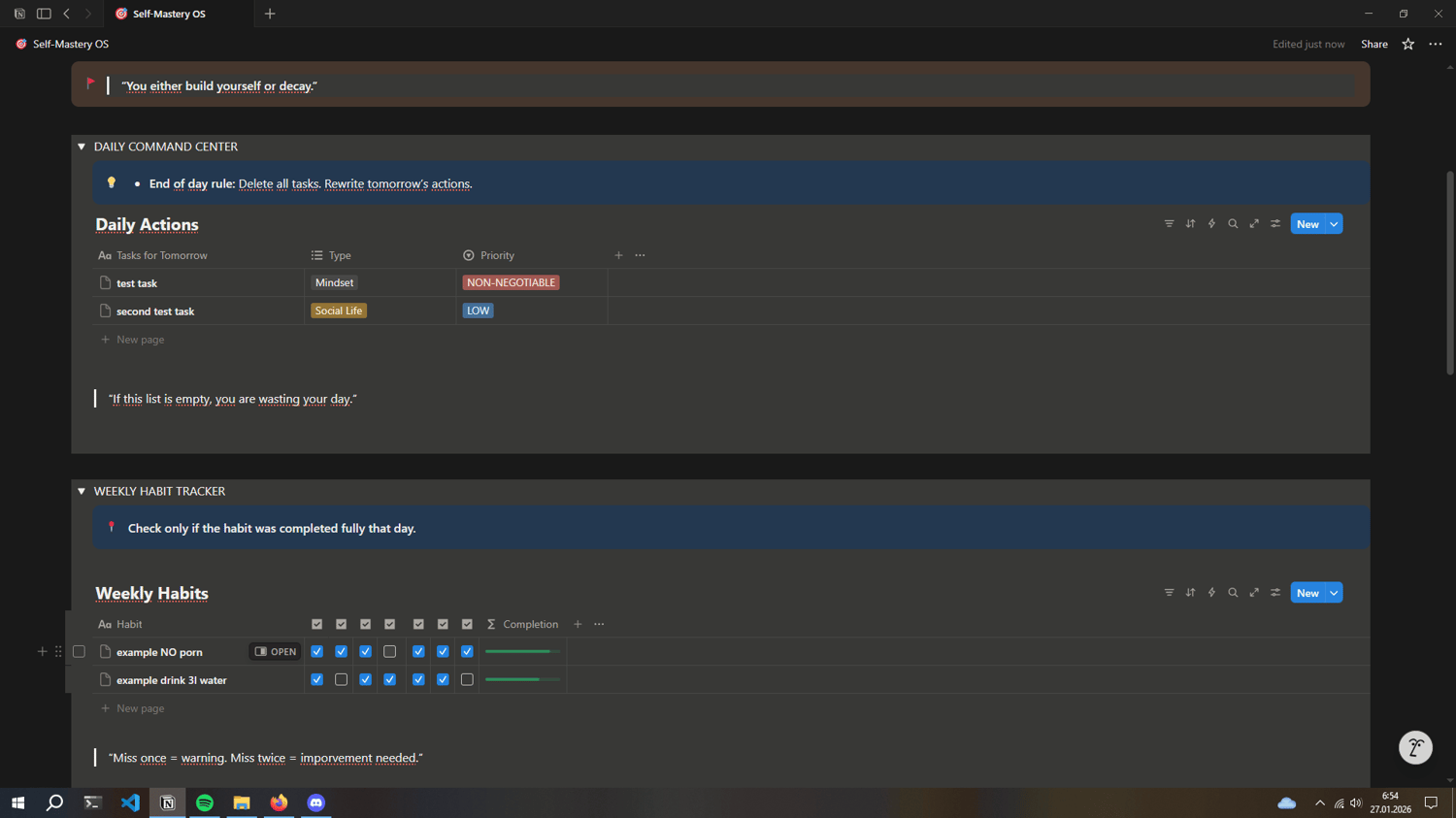
Task: Open Firefox from the taskbar
Action: (280, 802)
